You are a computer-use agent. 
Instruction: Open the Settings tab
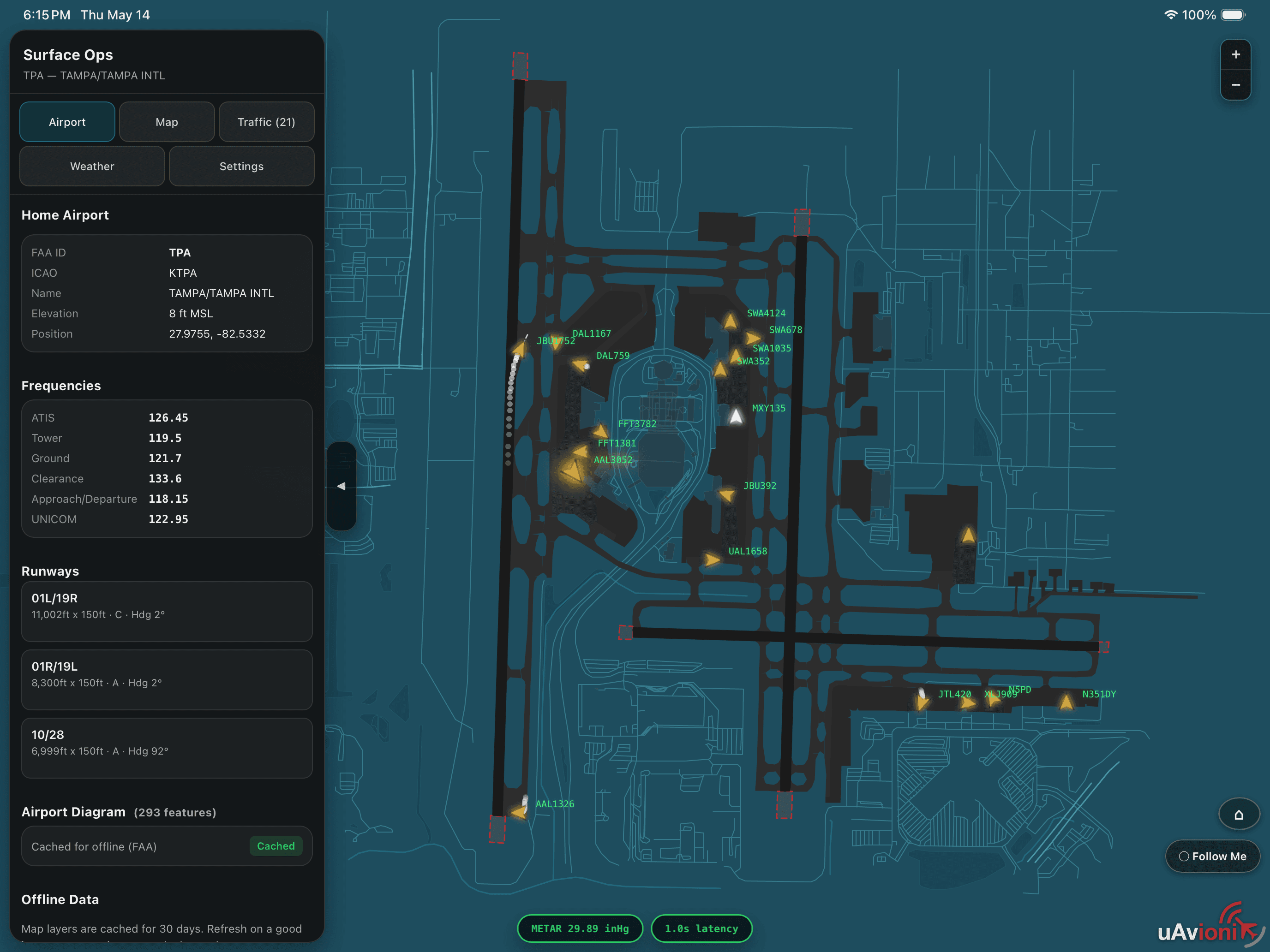pyautogui.click(x=241, y=166)
